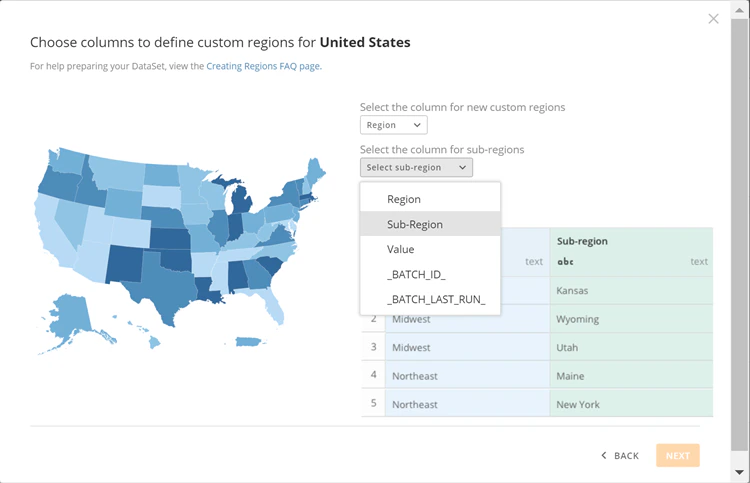Click the scrollbar up arrow
750x483 pixels.
pos(739,9)
